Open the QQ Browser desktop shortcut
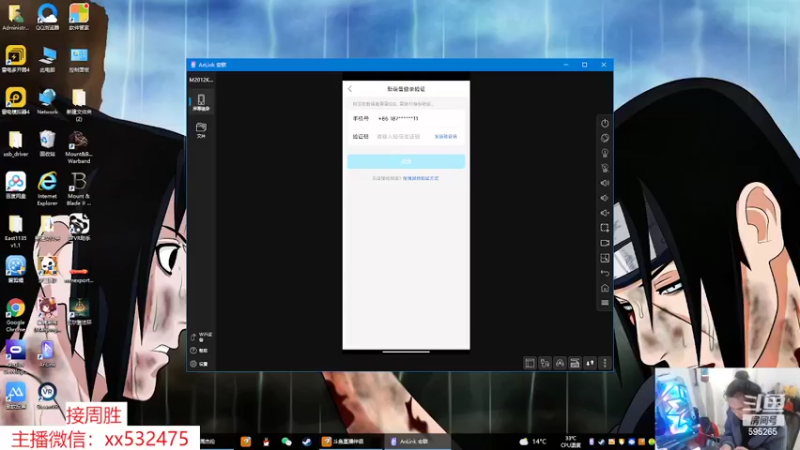800x450 pixels. point(47,17)
